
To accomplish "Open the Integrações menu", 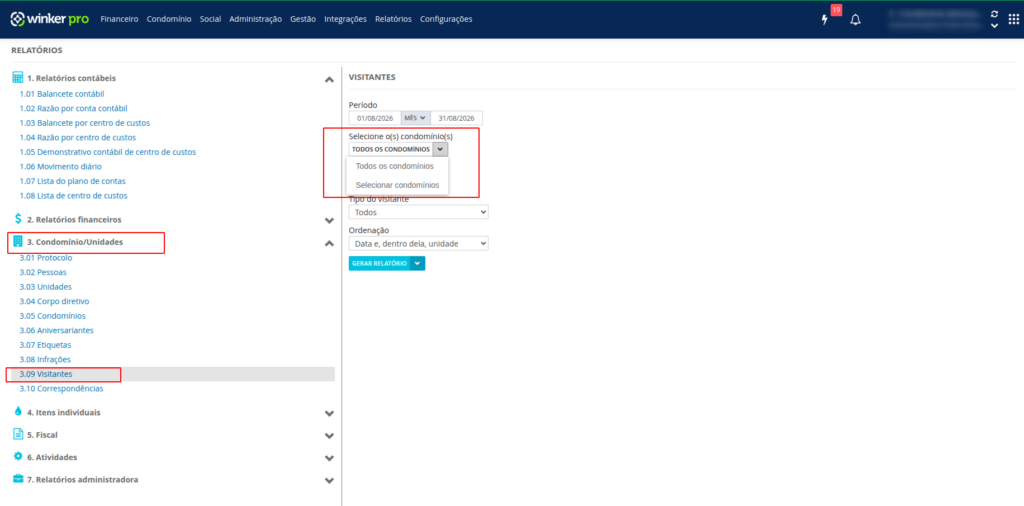I will pos(345,19).
